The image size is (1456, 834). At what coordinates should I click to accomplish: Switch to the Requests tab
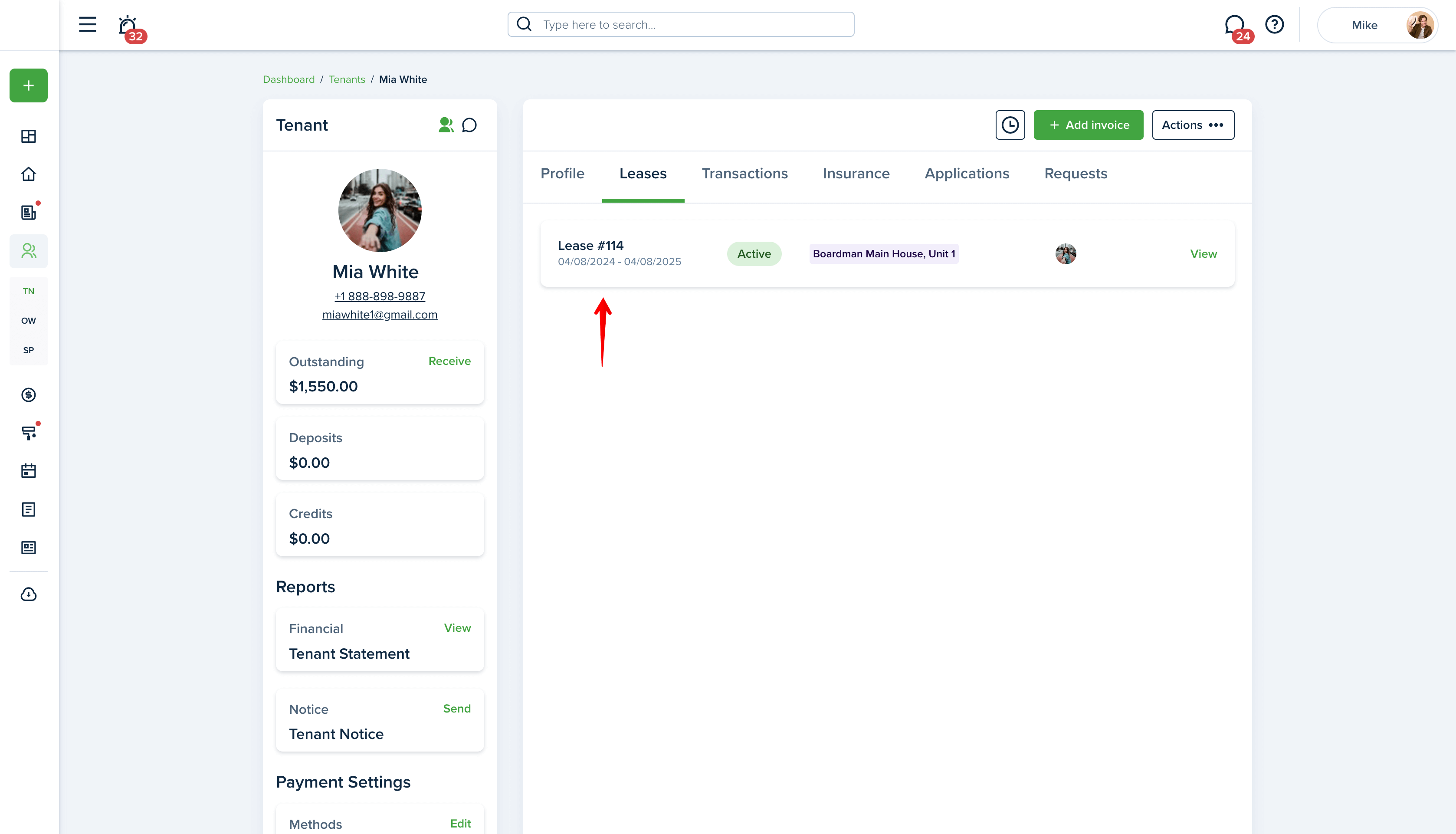1075,174
